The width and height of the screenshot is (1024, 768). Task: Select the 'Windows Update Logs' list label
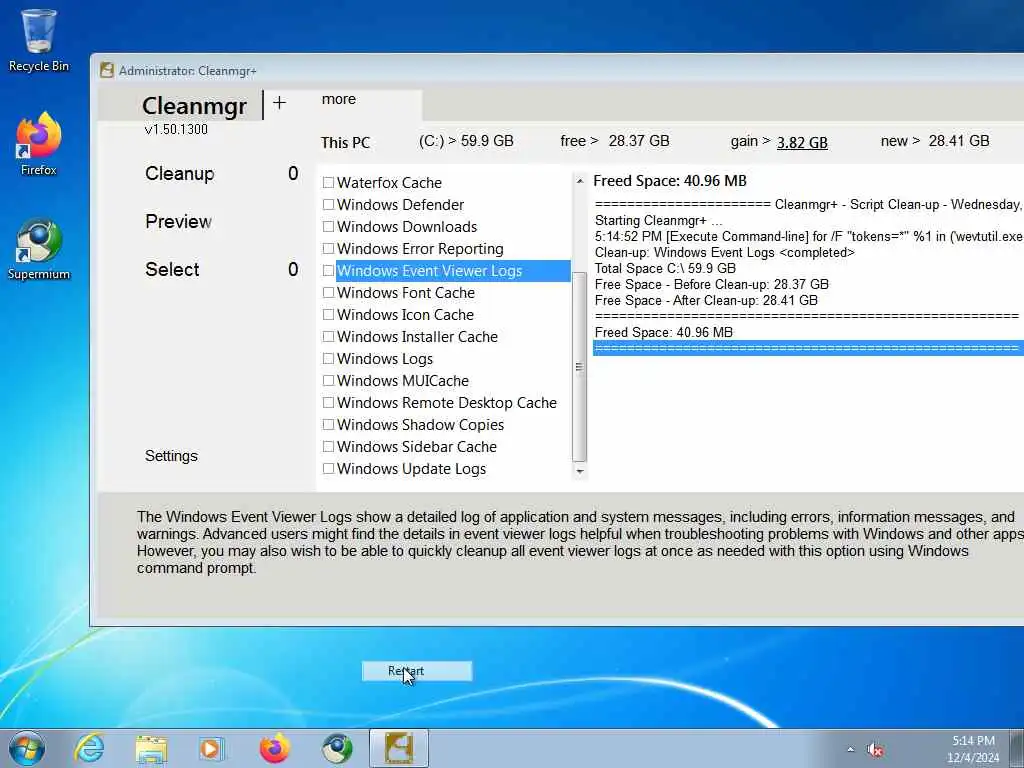coord(411,469)
